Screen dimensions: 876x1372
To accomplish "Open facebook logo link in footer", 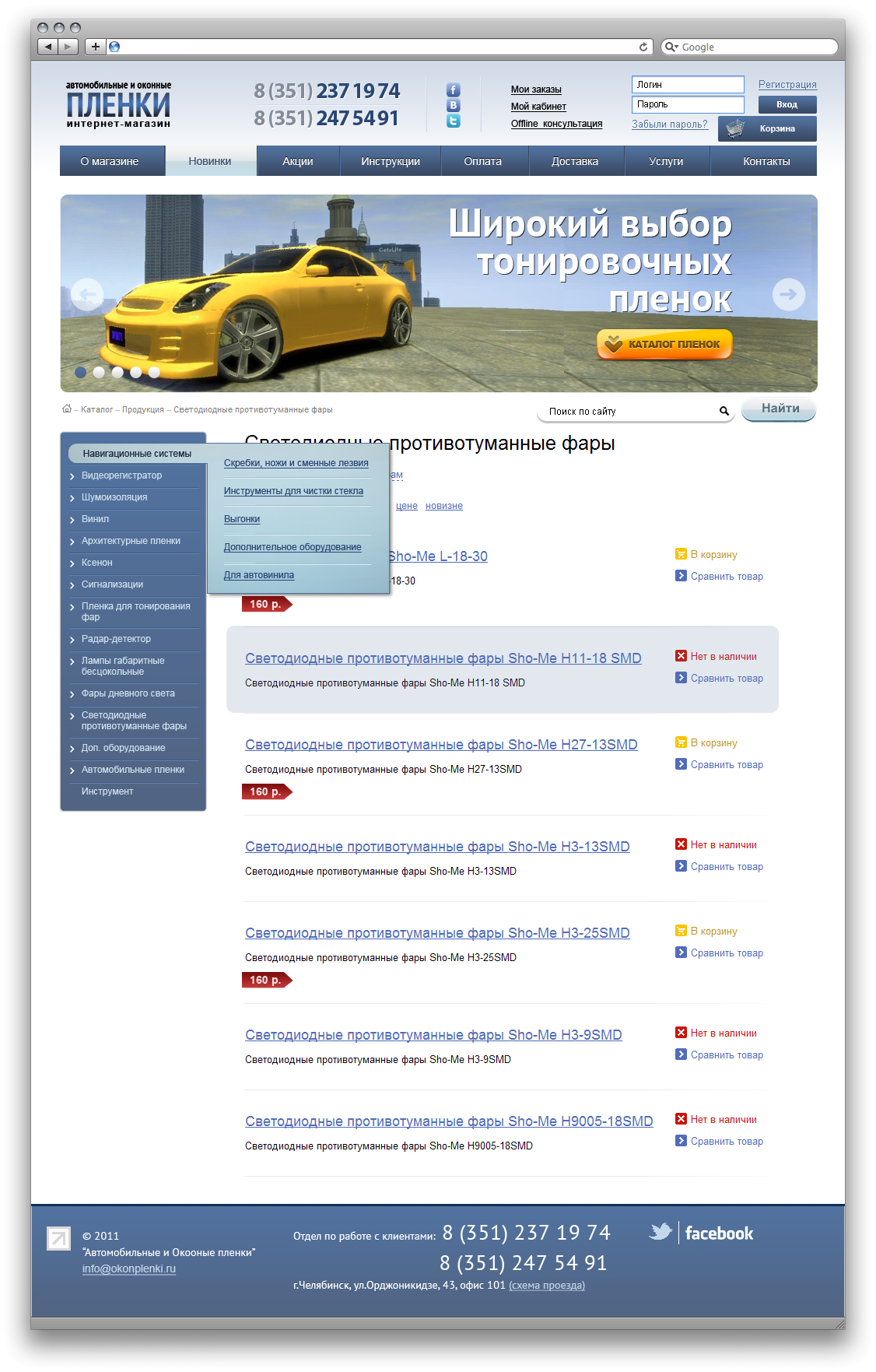I will (x=719, y=1233).
